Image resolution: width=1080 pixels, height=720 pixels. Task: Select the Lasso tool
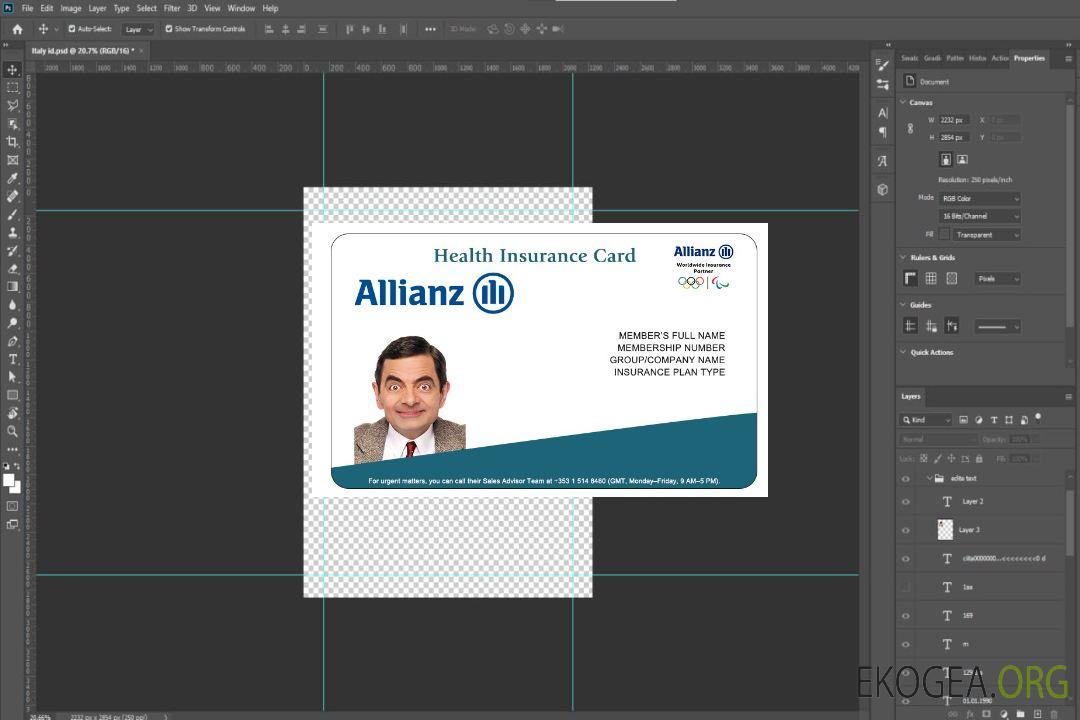12,105
